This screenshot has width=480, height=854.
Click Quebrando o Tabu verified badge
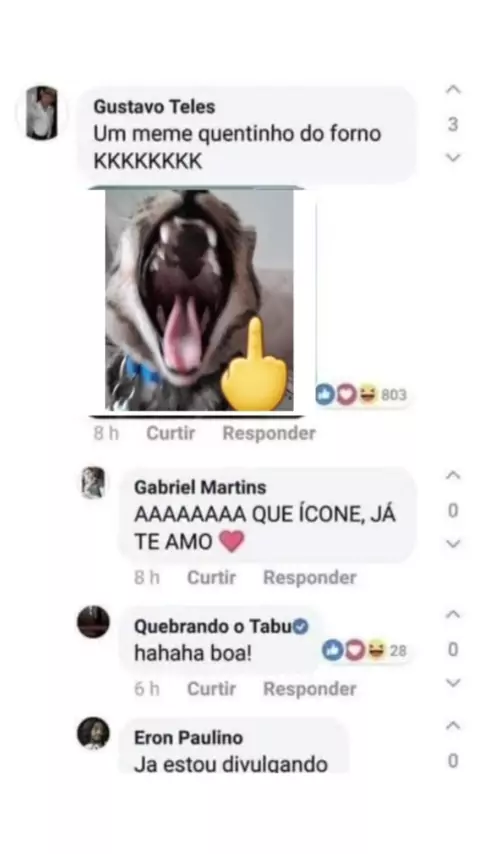301,627
